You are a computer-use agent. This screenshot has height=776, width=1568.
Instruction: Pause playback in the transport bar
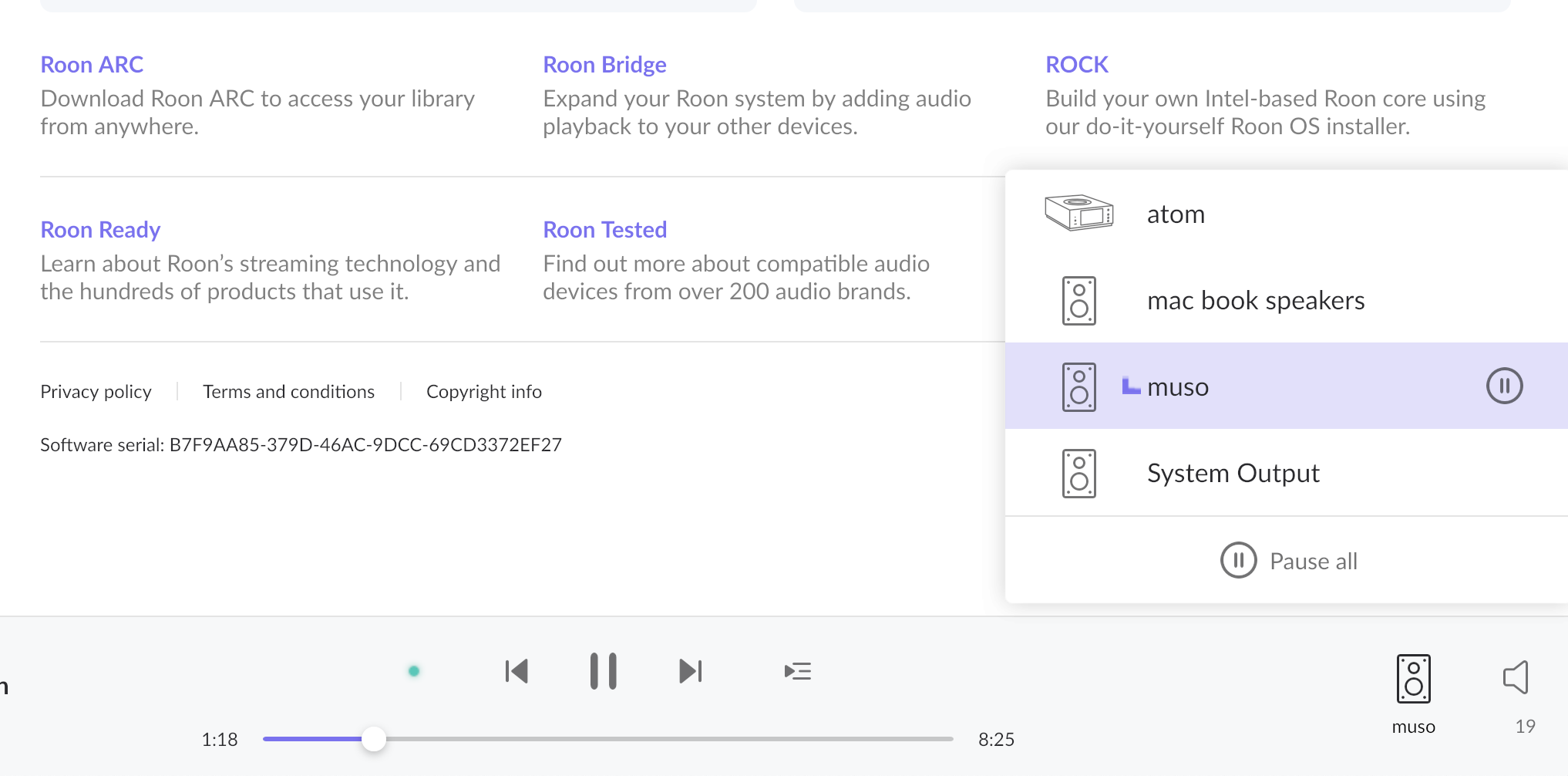coord(603,671)
